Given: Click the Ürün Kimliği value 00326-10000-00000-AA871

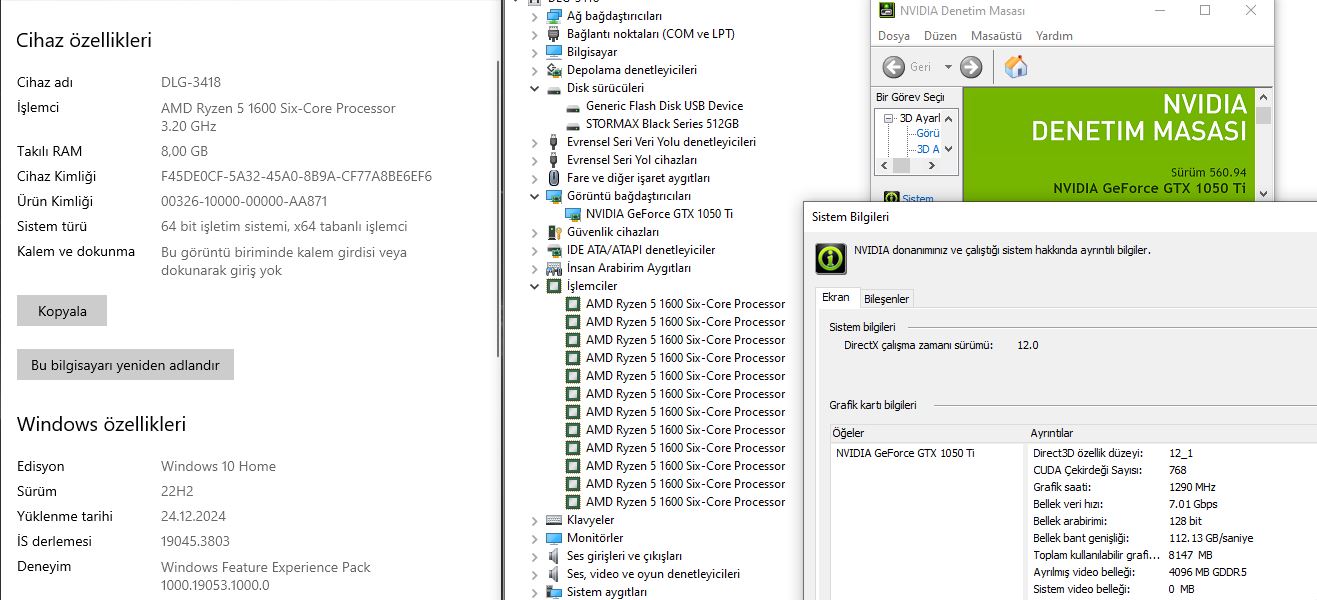Looking at the screenshot, I should 244,201.
